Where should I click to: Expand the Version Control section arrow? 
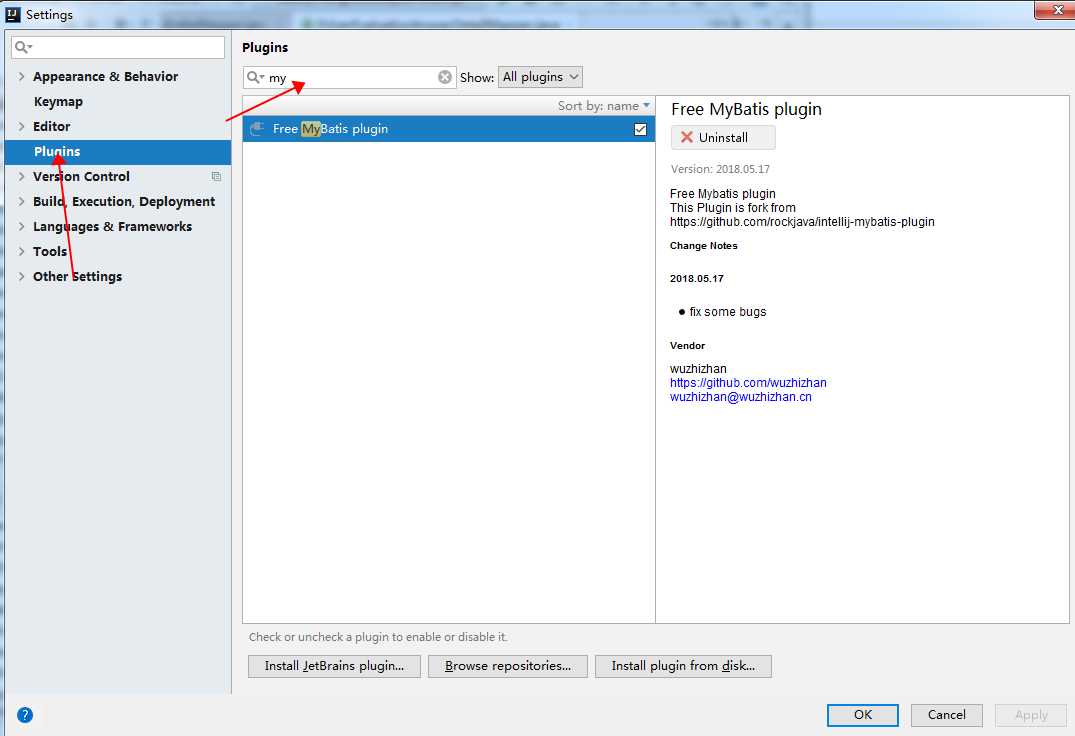21,176
